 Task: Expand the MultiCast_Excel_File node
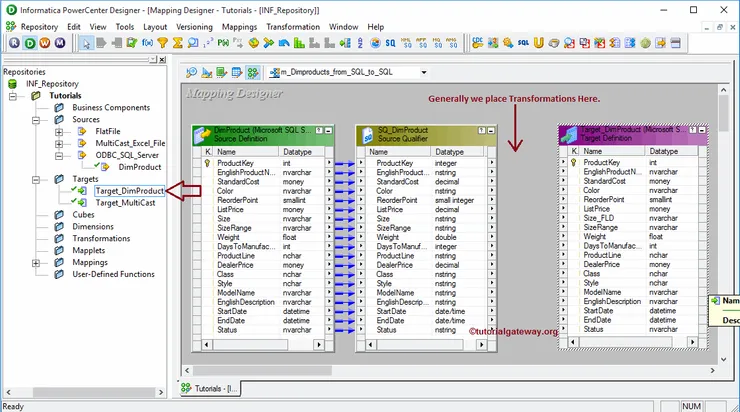[x=59, y=143]
